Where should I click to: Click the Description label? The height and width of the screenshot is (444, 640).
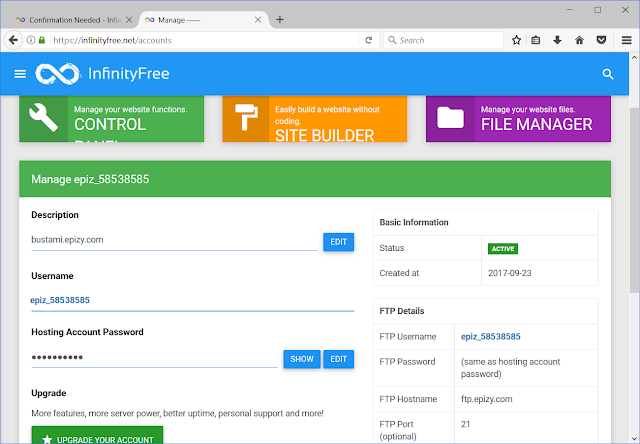coord(55,215)
